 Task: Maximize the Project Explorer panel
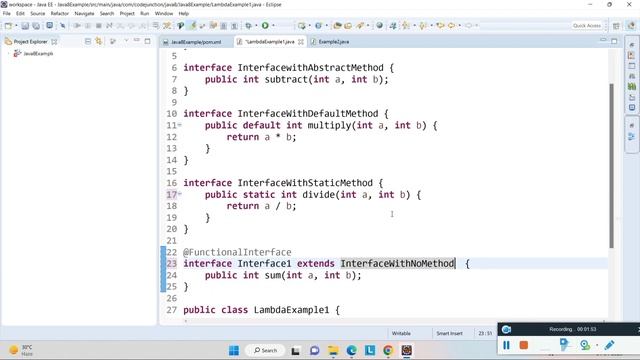point(147,41)
